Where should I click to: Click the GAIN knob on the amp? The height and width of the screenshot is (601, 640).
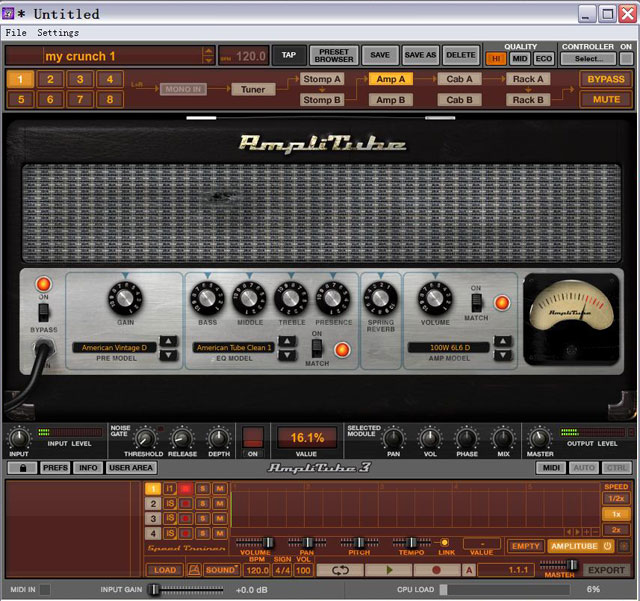tap(125, 298)
